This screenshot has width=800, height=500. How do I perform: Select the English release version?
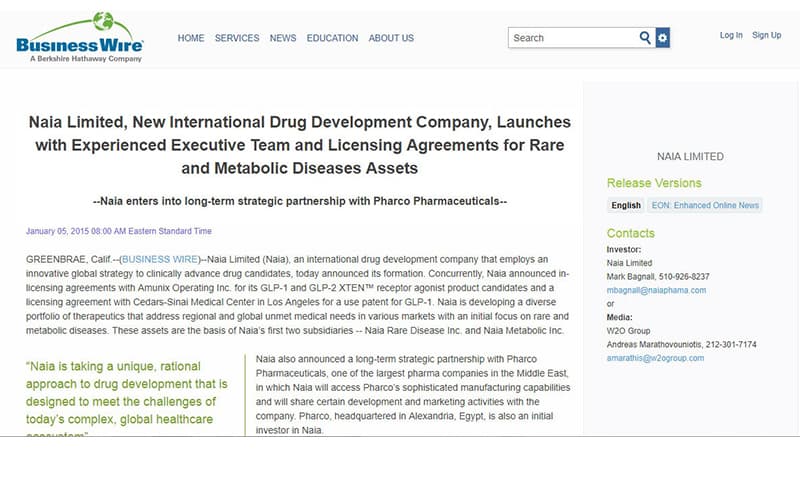pos(626,205)
